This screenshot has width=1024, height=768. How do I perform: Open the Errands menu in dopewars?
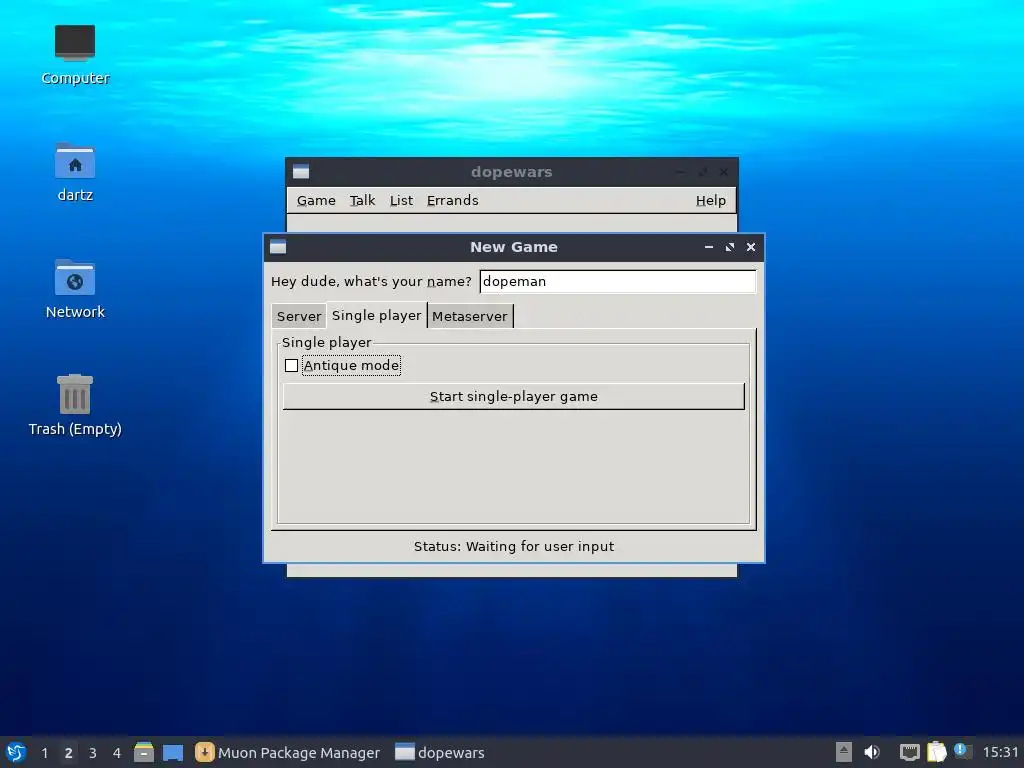[453, 200]
